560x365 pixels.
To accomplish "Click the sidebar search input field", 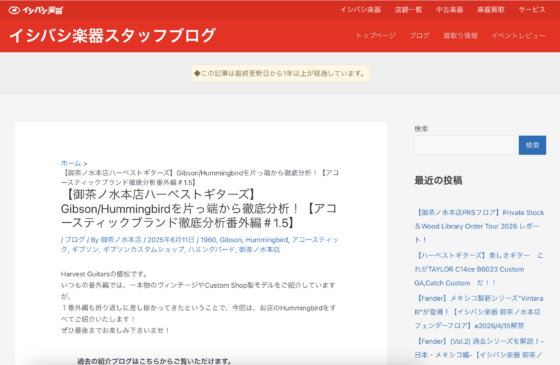I will pos(464,145).
